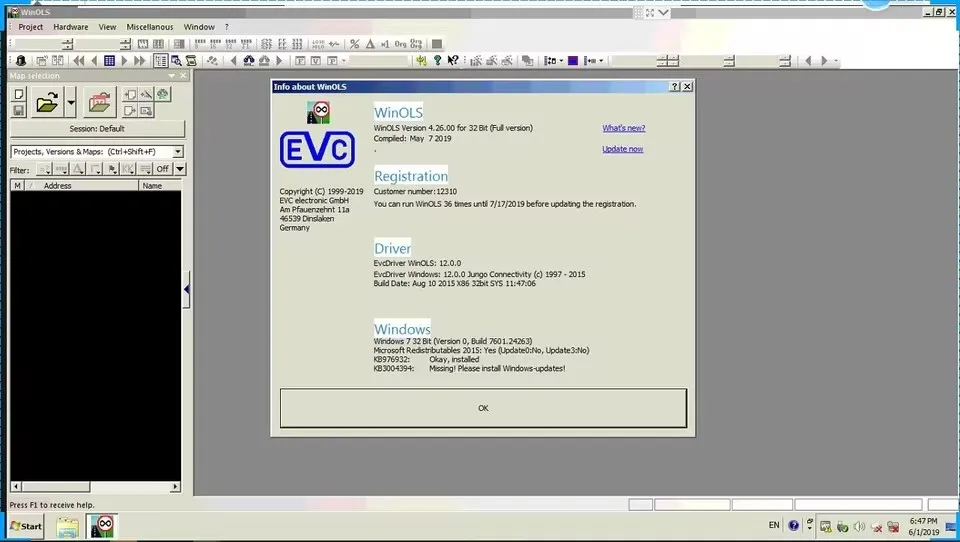
Task: Click the arrow with question mark context help icon
Action: point(453,61)
